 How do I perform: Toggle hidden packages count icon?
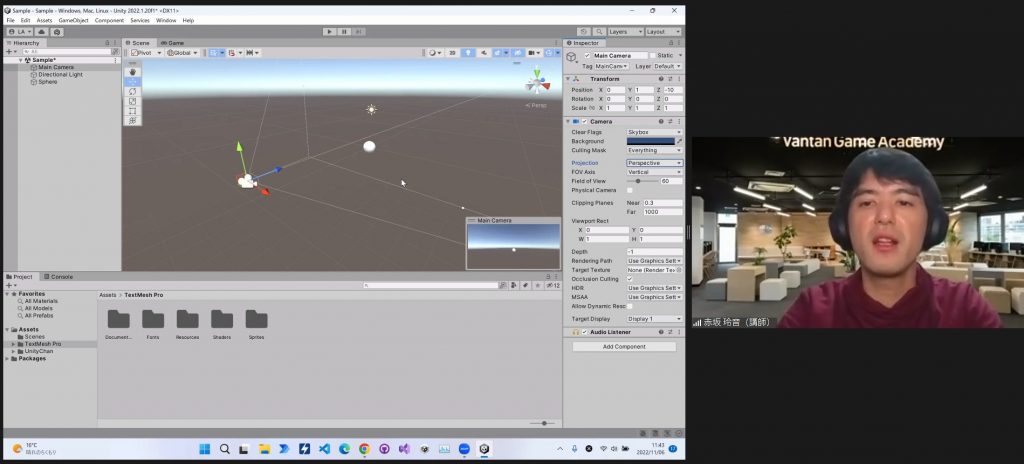pyautogui.click(x=553, y=286)
